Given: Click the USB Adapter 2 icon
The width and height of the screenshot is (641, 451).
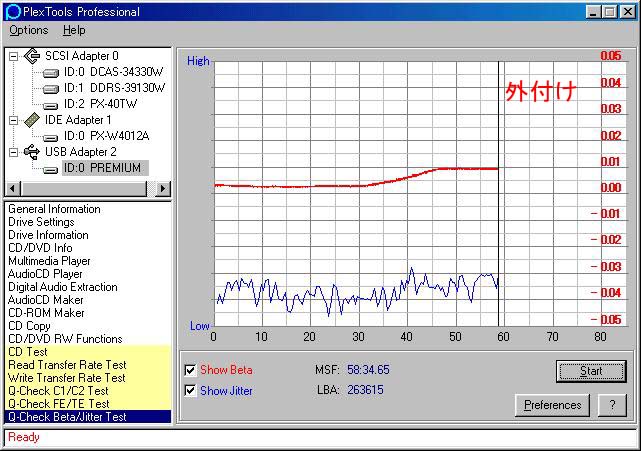Looking at the screenshot, I should [x=32, y=152].
